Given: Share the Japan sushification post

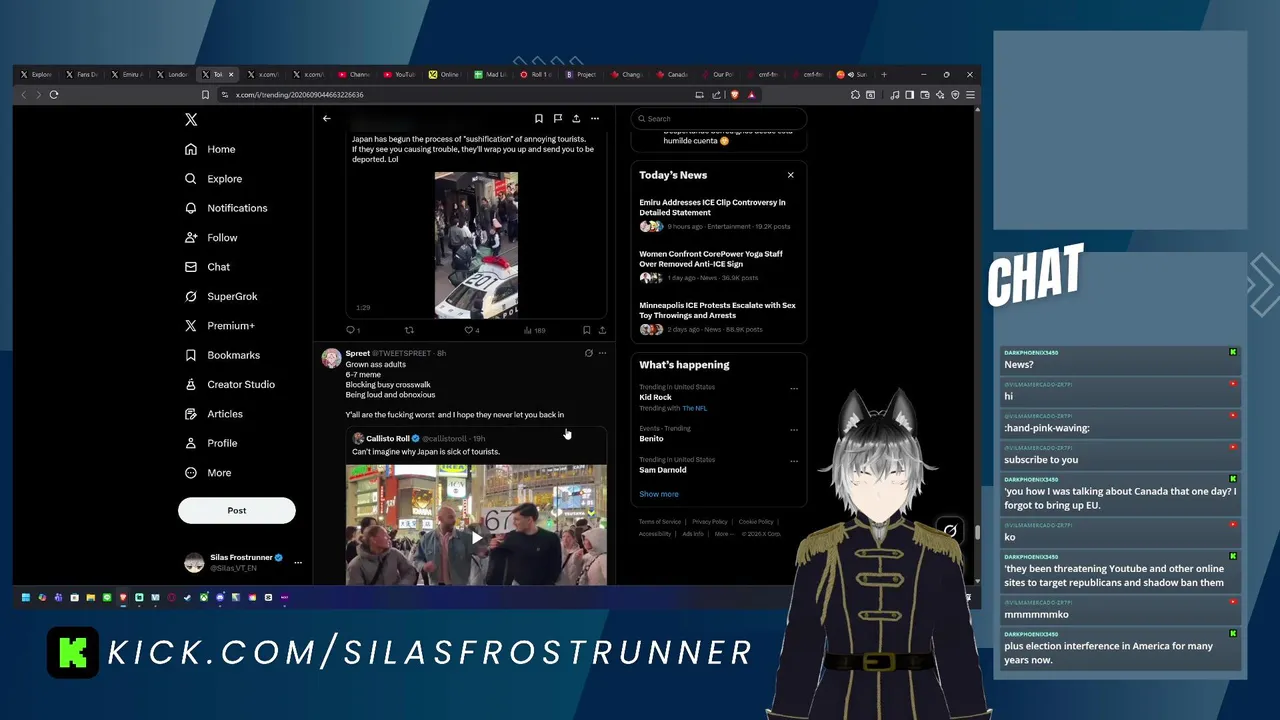Looking at the screenshot, I should click(602, 330).
